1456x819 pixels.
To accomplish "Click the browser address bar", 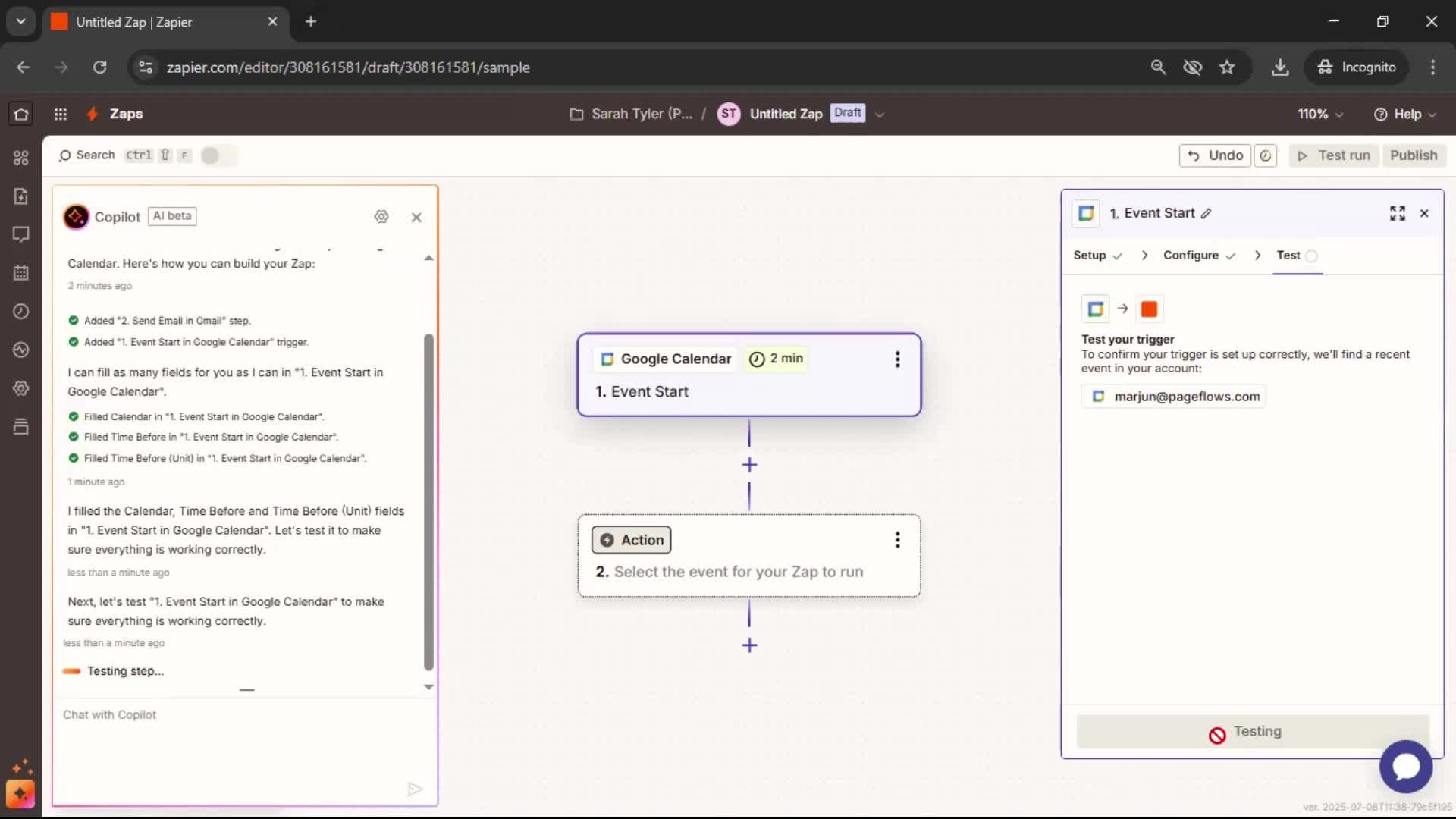I will click(x=652, y=67).
